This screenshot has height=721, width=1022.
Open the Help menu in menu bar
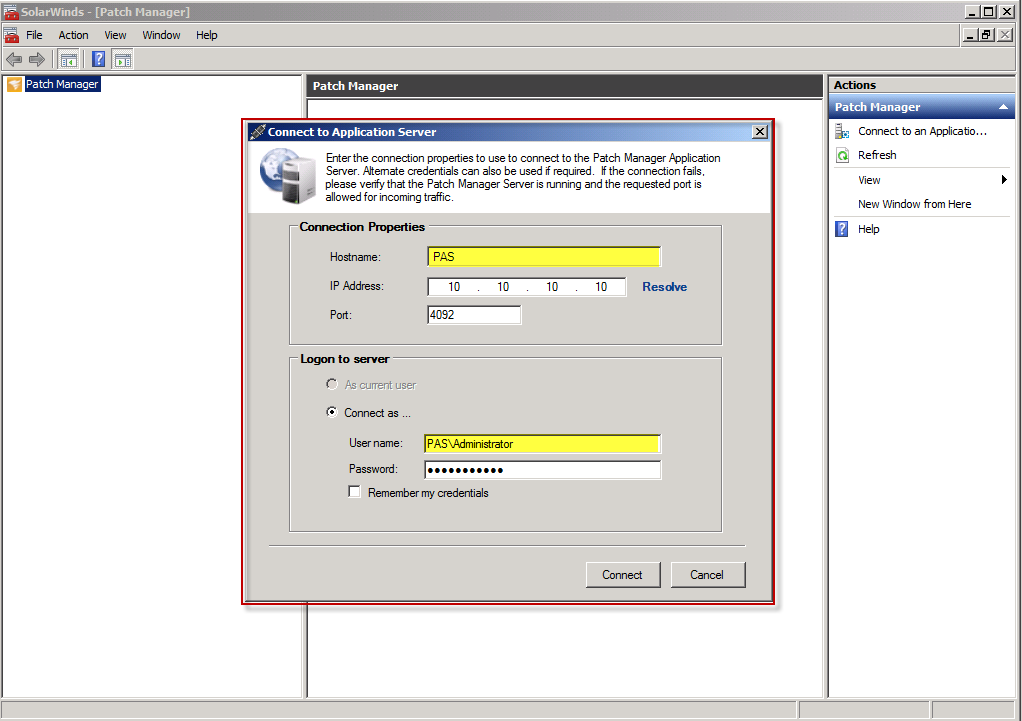[x=207, y=35]
